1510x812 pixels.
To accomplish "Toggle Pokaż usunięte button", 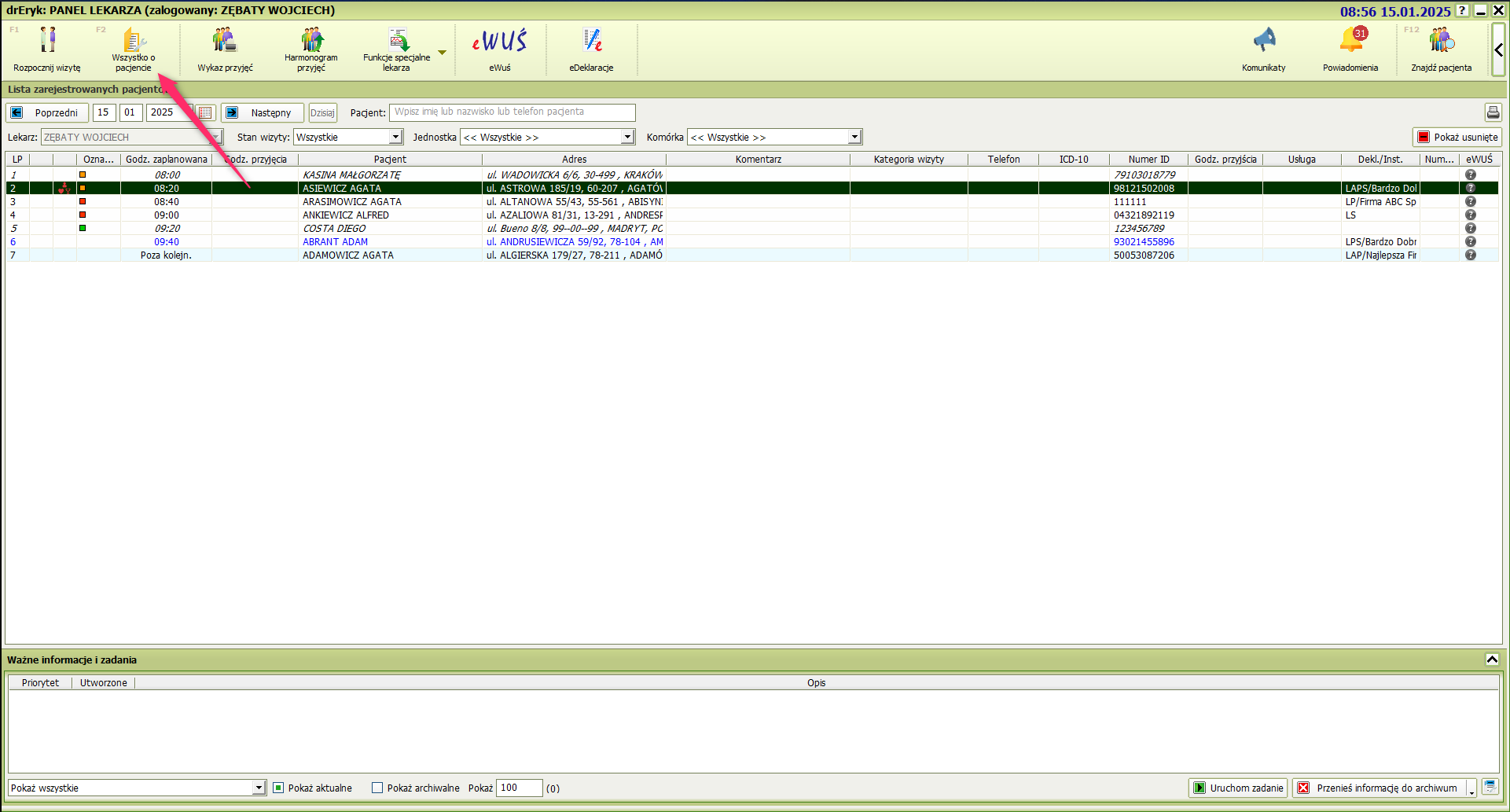I will tap(1457, 137).
